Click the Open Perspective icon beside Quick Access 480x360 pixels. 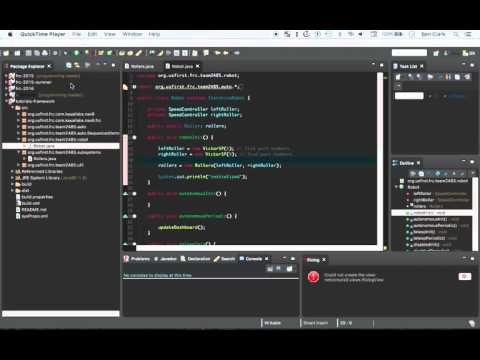[436, 53]
